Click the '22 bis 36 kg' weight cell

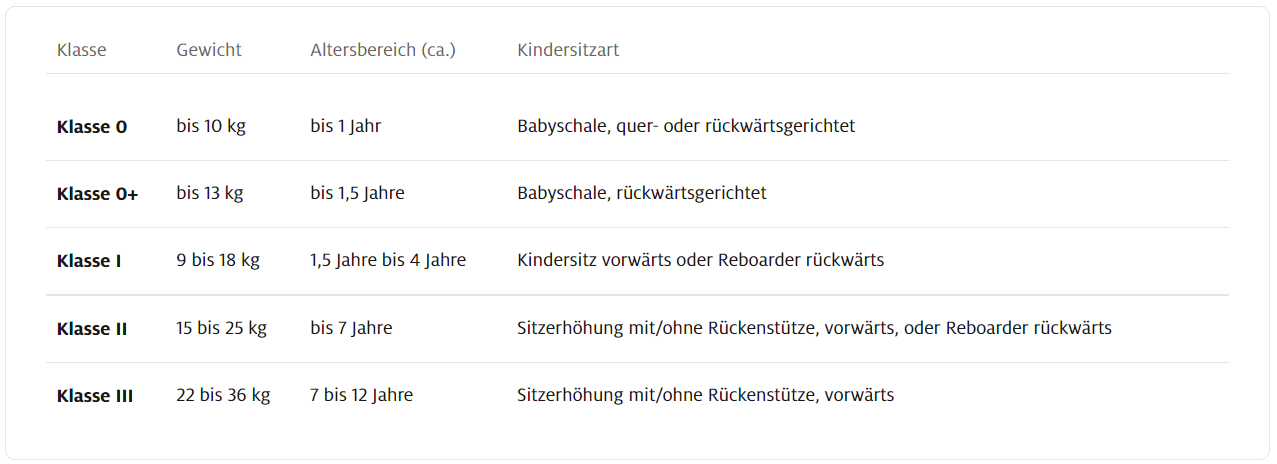point(223,395)
